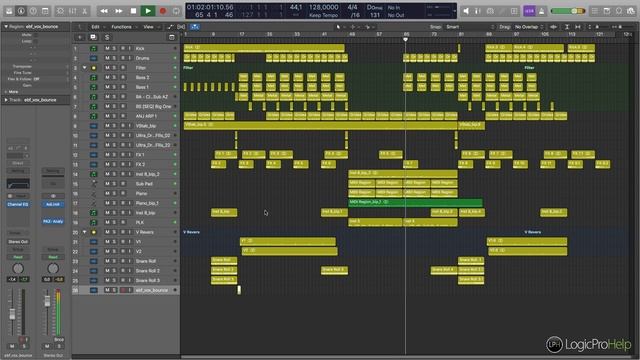Viewport: 640px width, 360px height.
Task: Open the Media Browser button
Action: click(631, 11)
